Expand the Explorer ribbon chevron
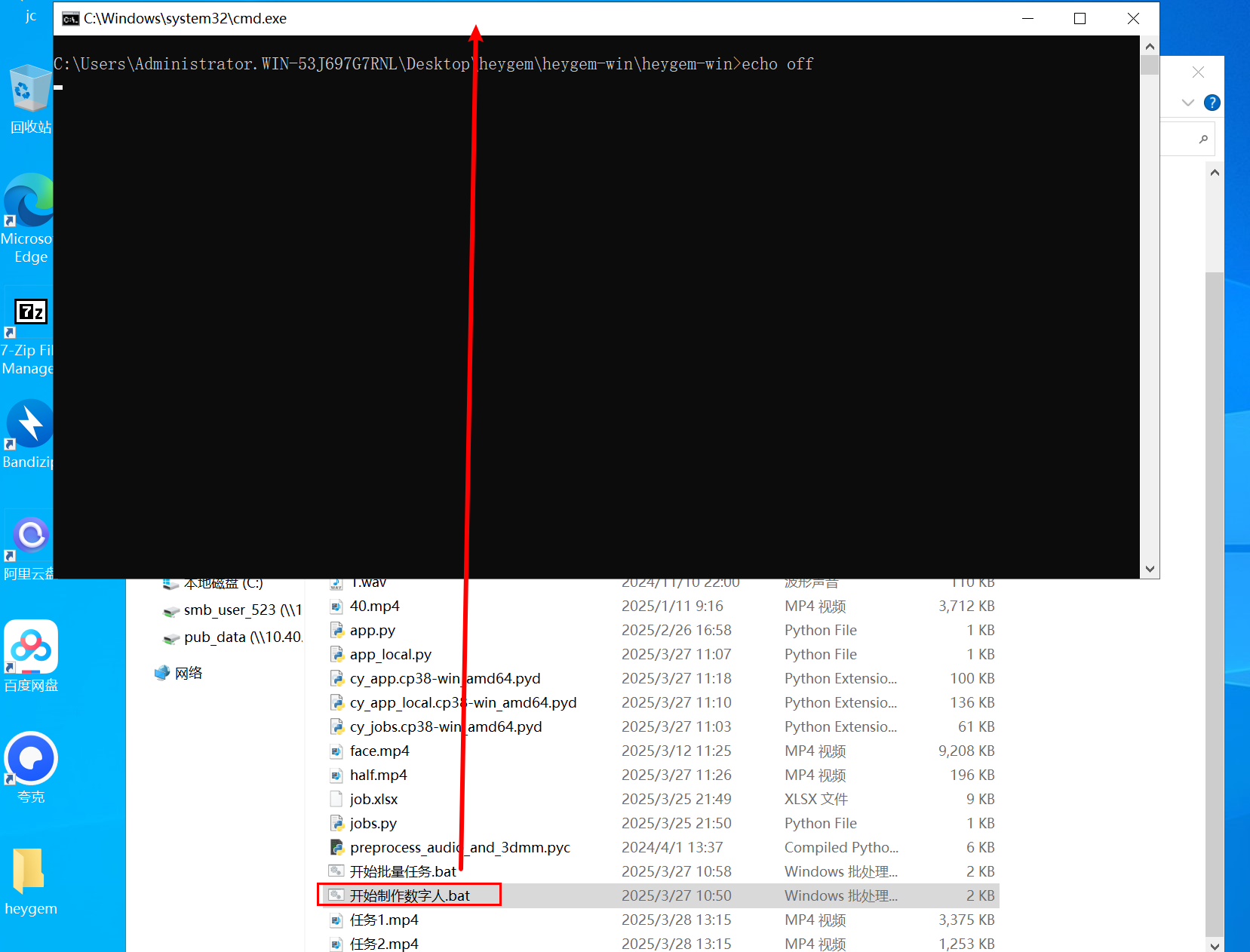Viewport: 1250px width, 952px height. point(1188,103)
